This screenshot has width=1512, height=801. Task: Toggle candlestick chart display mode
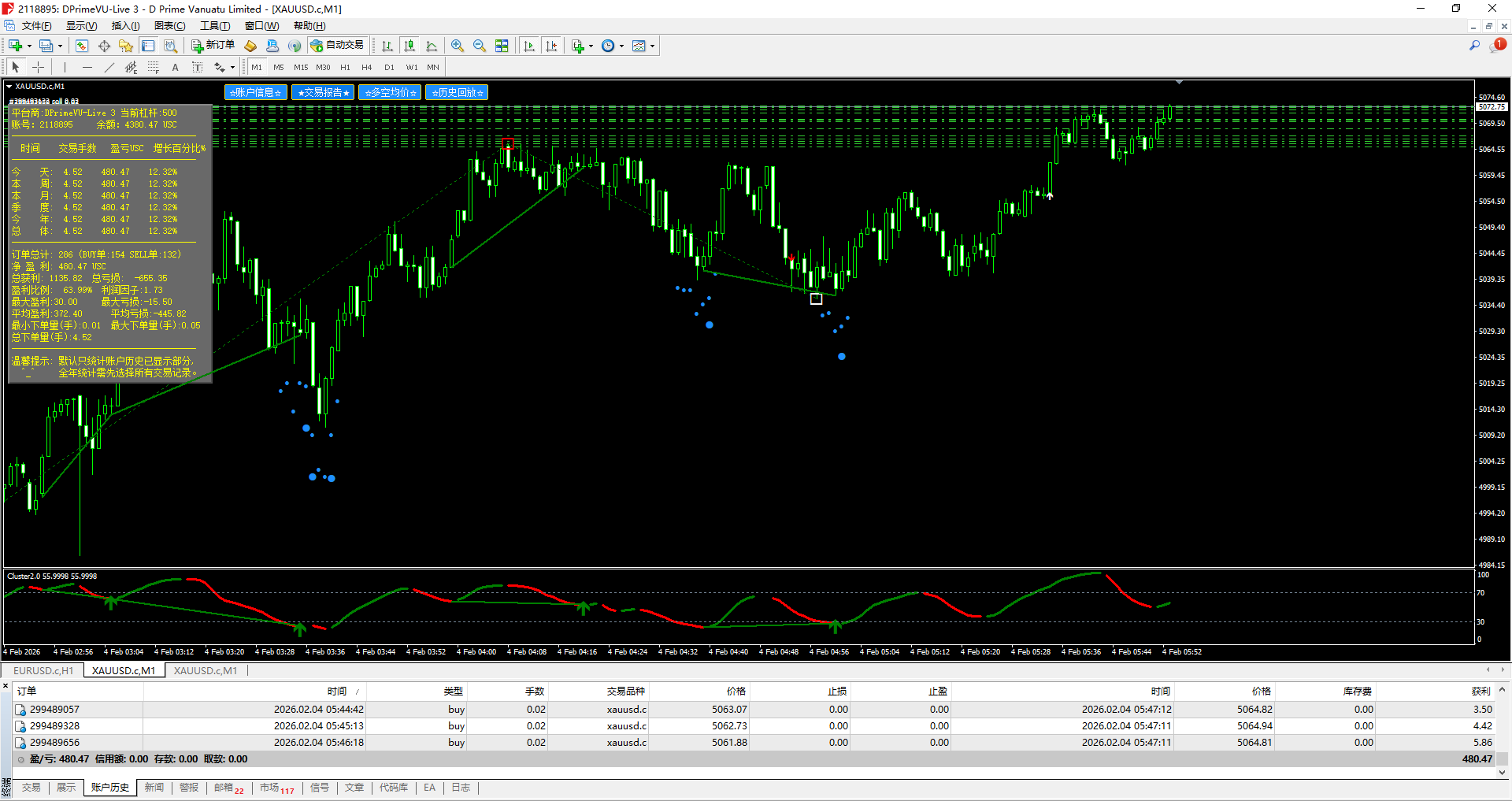tap(409, 46)
